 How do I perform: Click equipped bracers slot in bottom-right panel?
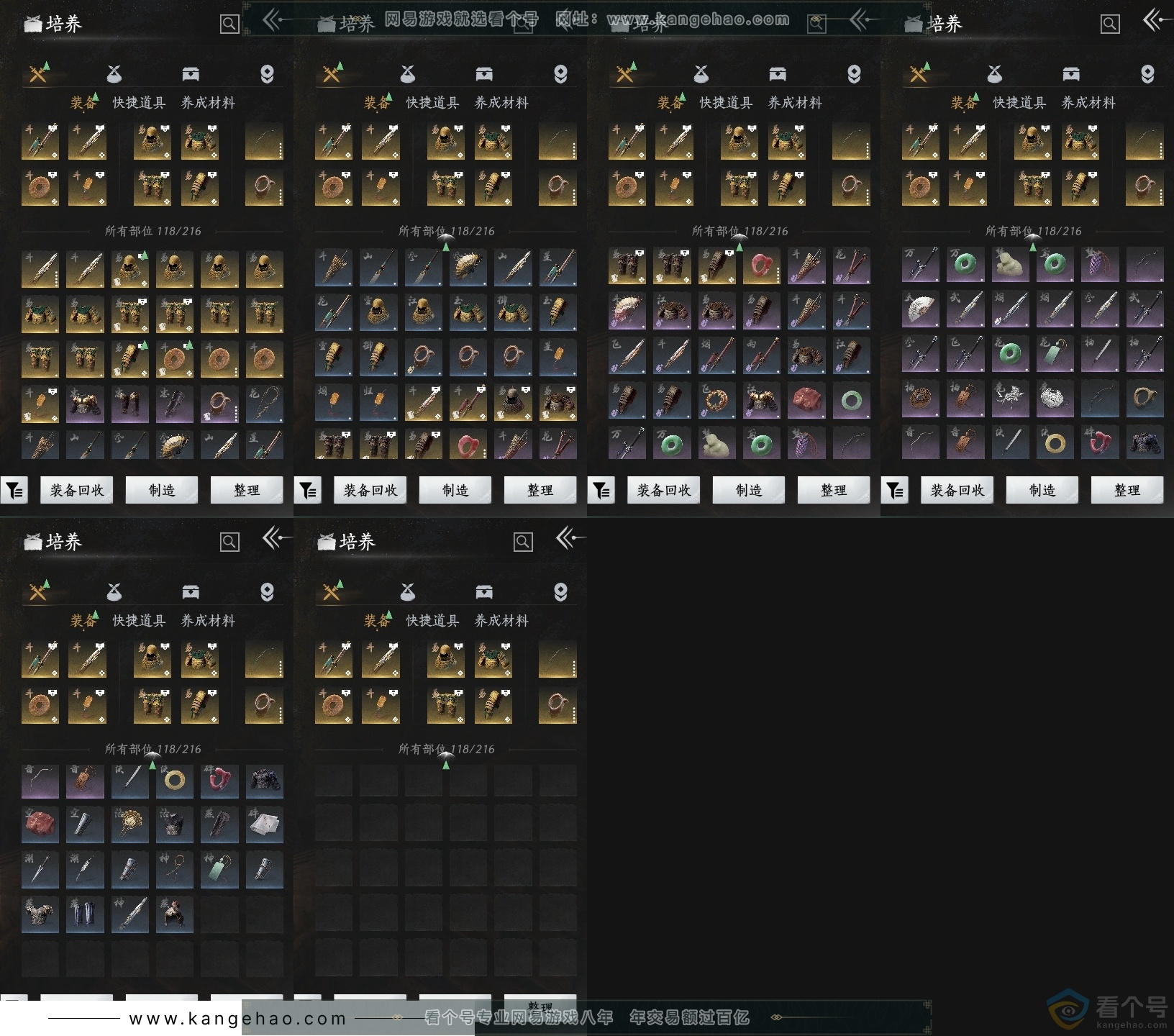click(493, 705)
